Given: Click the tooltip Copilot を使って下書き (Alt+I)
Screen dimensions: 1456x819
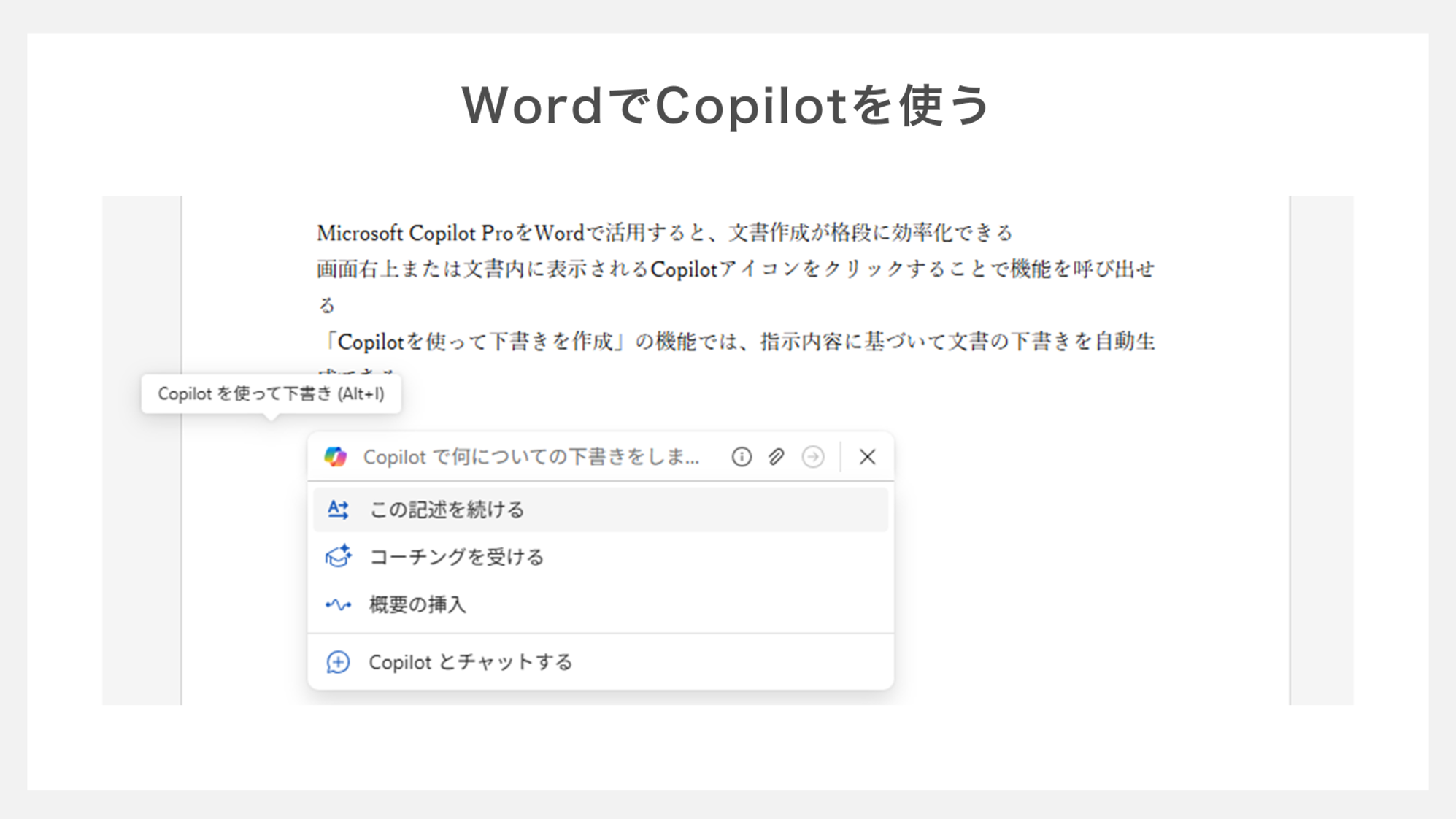Looking at the screenshot, I should coord(271,394).
